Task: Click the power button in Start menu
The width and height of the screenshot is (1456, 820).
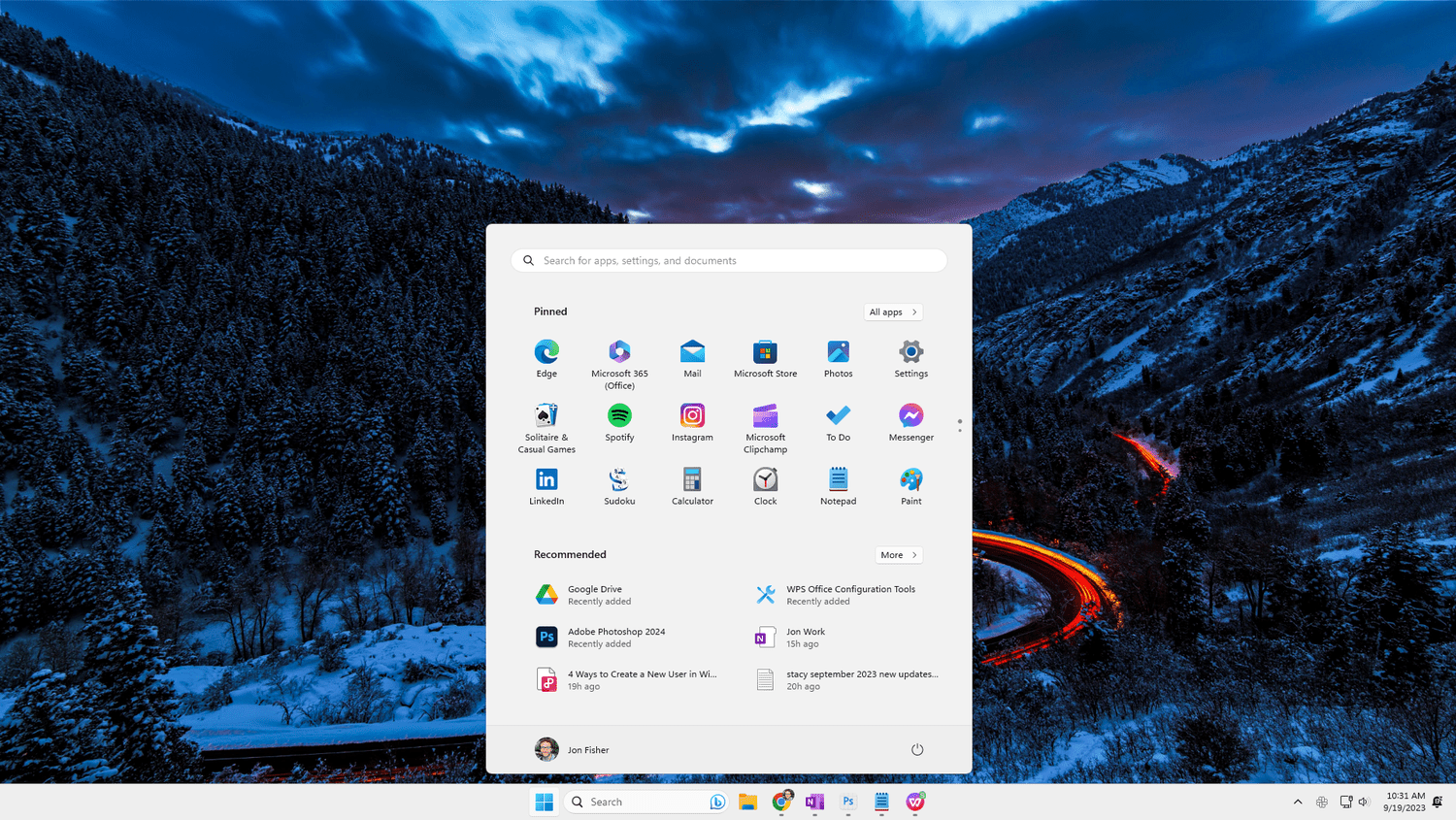Action: 917,749
